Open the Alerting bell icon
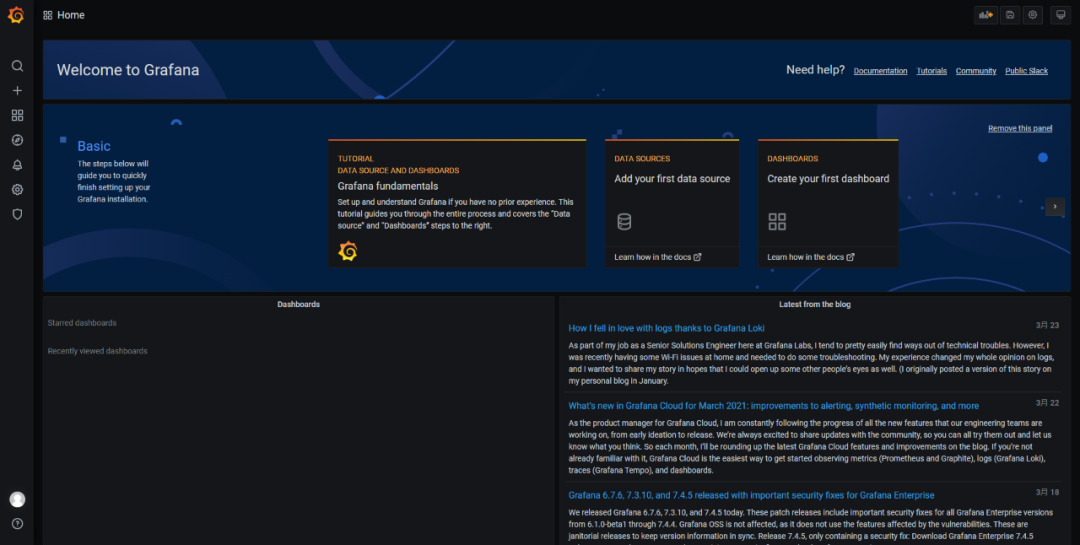 (x=17, y=165)
